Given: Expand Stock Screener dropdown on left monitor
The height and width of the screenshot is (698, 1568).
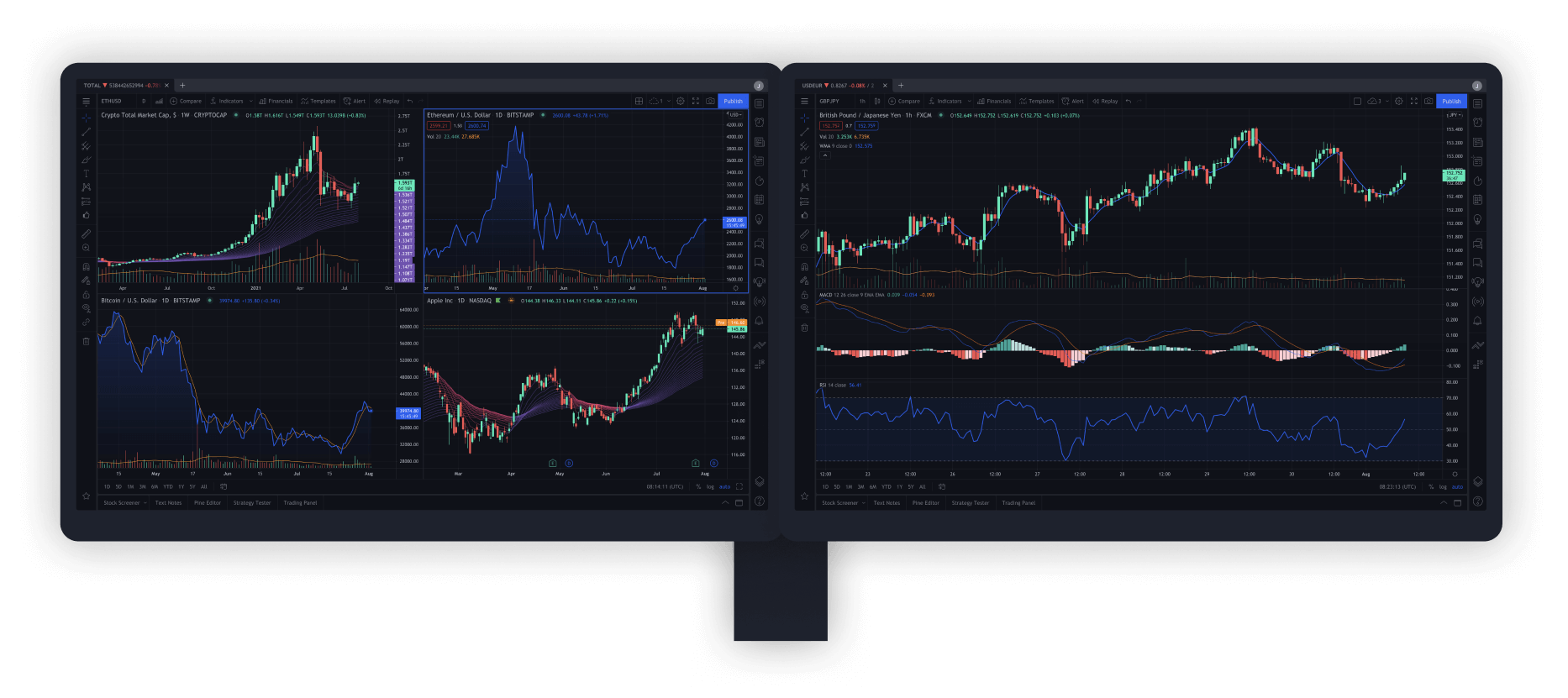Looking at the screenshot, I should click(x=145, y=503).
